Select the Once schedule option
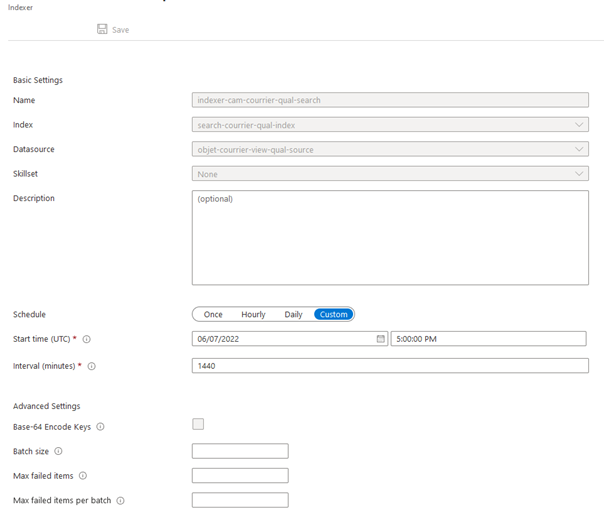The height and width of the screenshot is (517, 604). [x=213, y=314]
